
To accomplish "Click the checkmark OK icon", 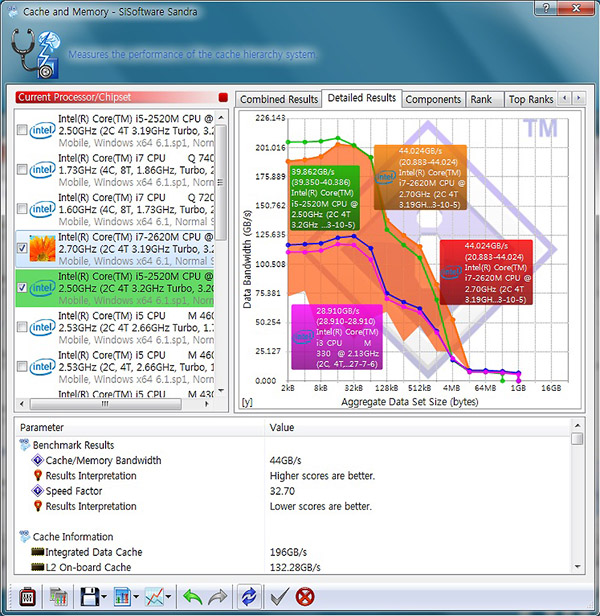I will click(x=280, y=597).
